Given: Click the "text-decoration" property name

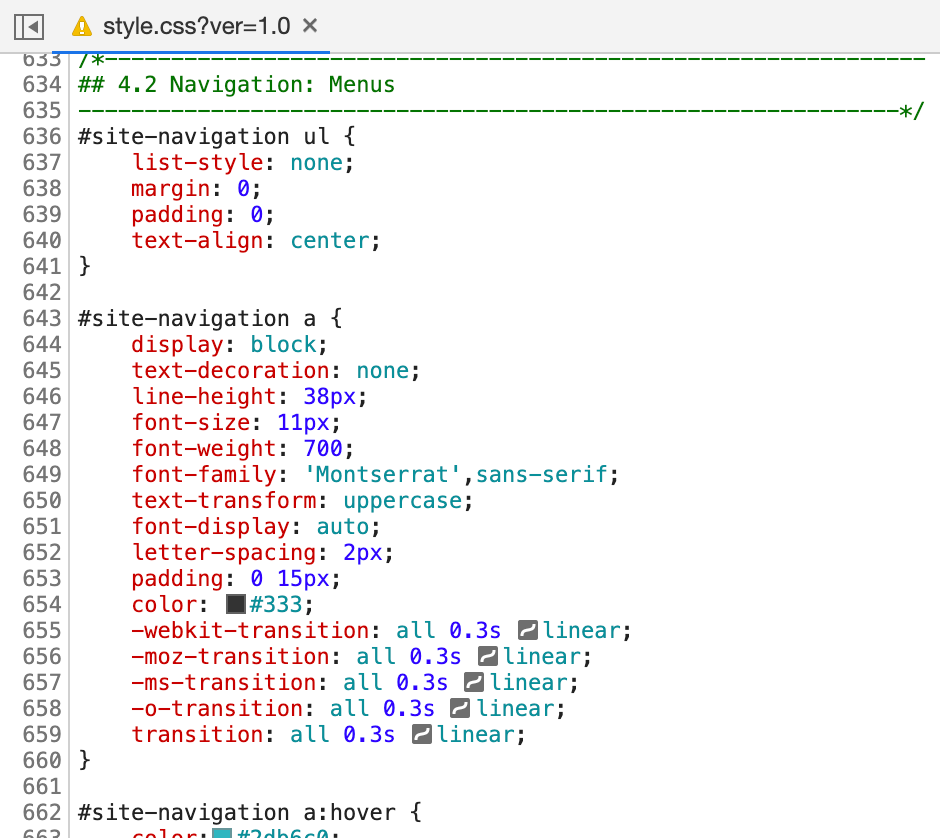Looking at the screenshot, I should [231, 370].
